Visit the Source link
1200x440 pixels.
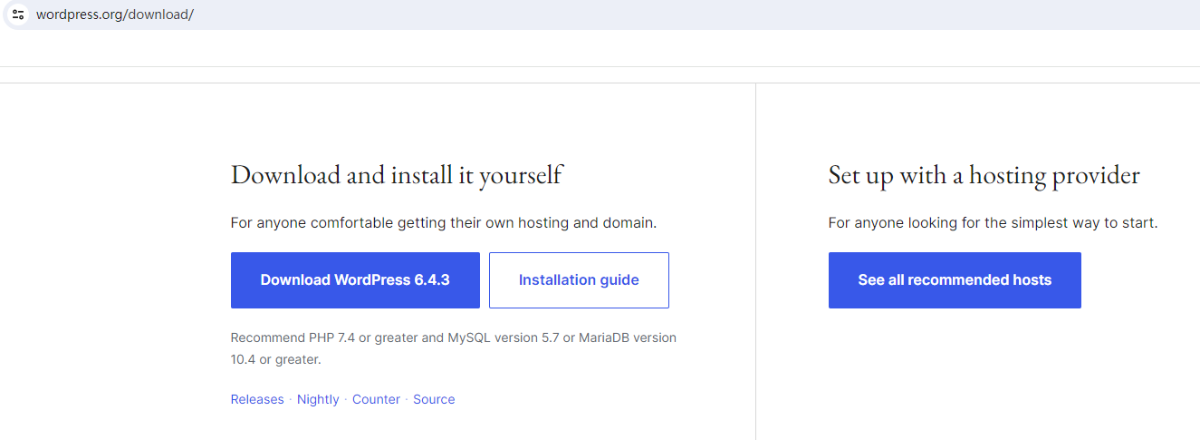click(434, 399)
